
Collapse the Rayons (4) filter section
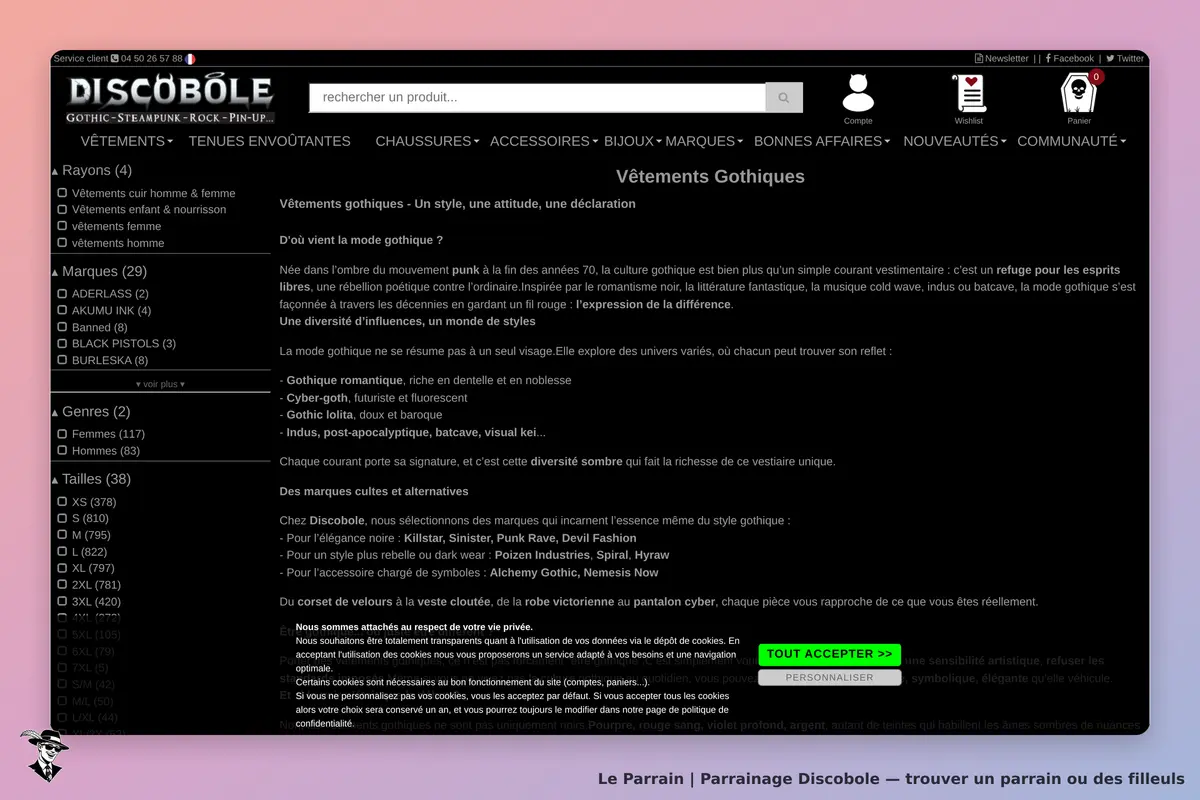point(91,171)
